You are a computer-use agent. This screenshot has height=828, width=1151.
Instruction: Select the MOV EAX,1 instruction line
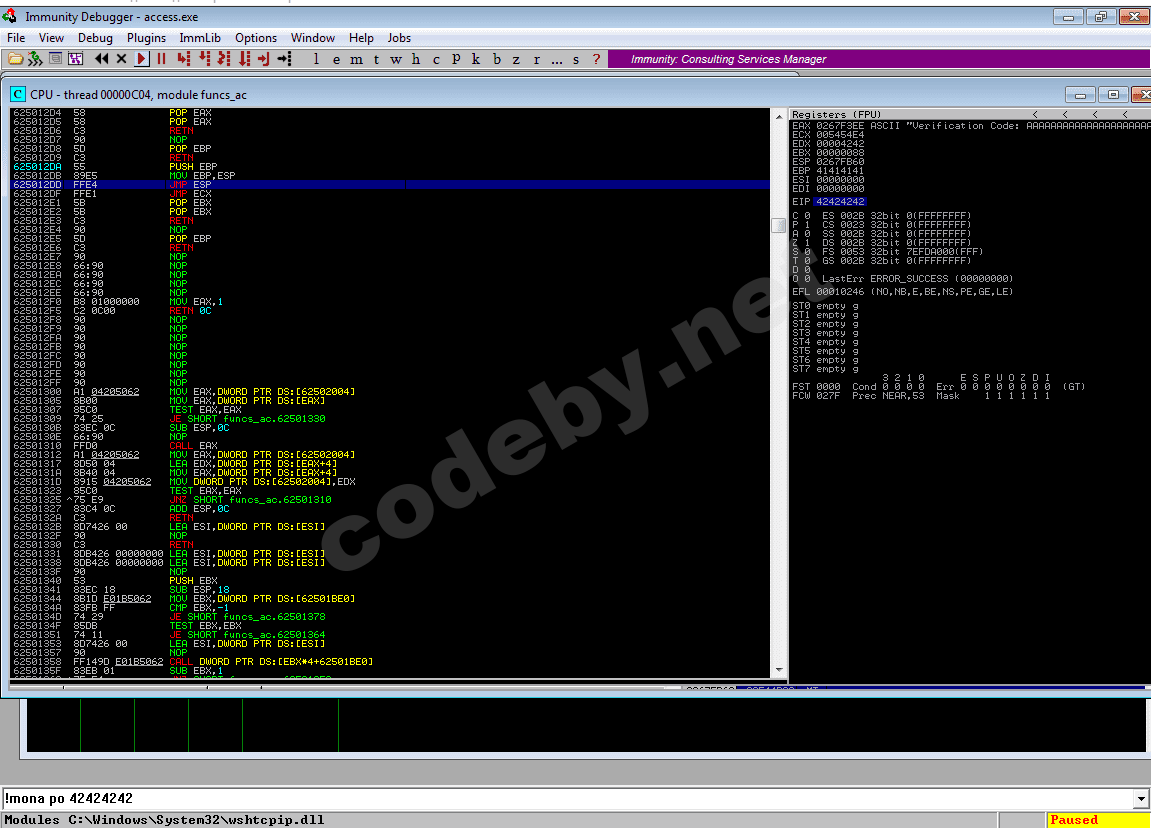pos(391,302)
